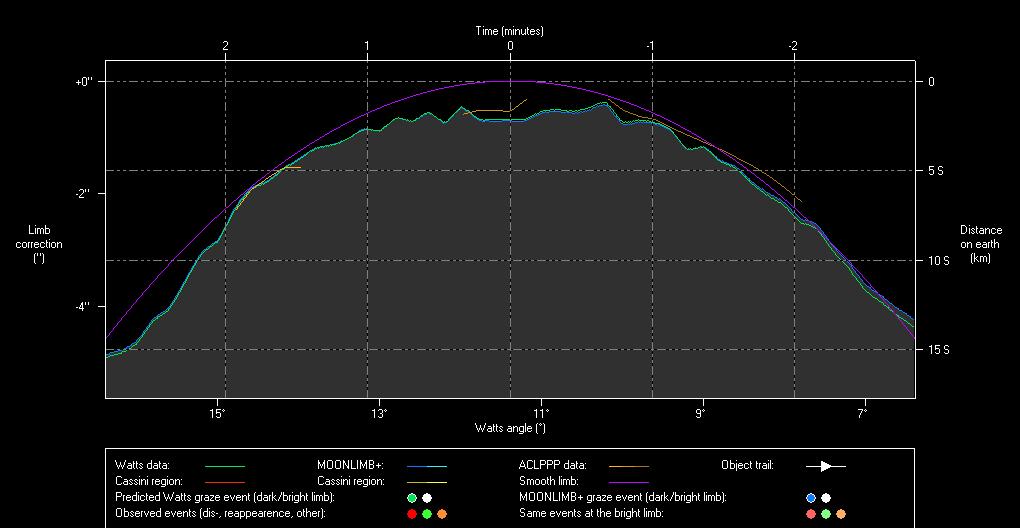Click the white MOONLIMB+ bright limb dot
The height and width of the screenshot is (528, 1020).
point(826,497)
